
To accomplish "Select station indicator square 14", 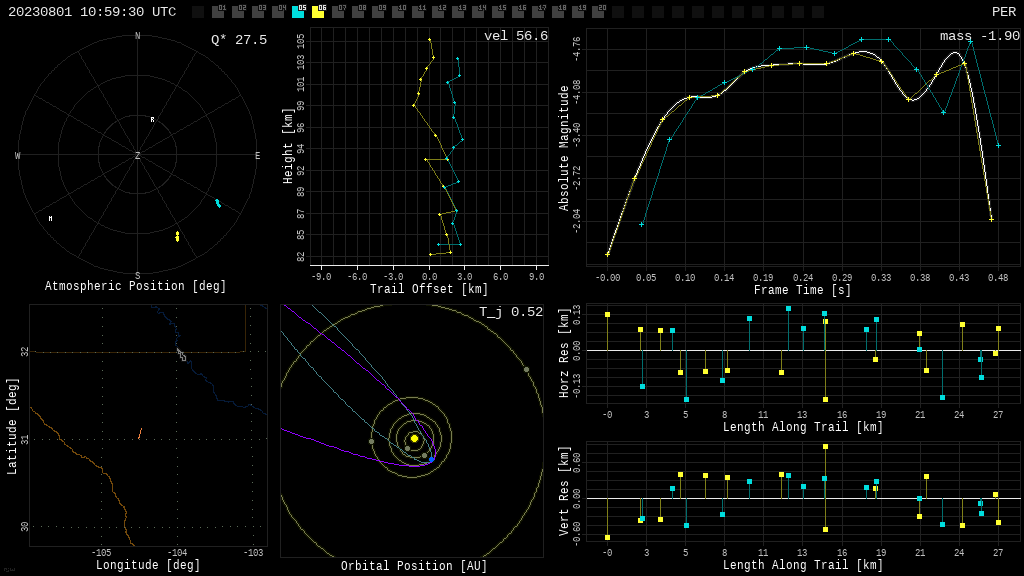I will coord(478,12).
